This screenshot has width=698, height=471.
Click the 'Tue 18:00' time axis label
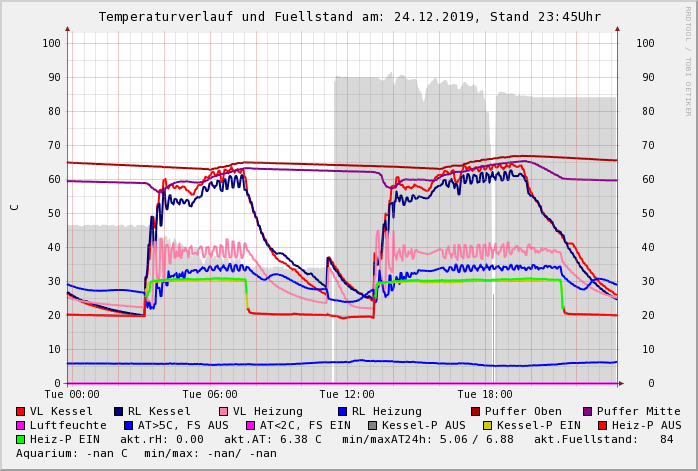485,394
